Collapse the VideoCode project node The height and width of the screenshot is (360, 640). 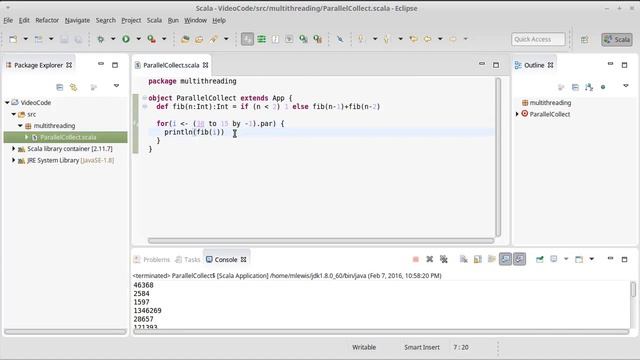point(7,102)
